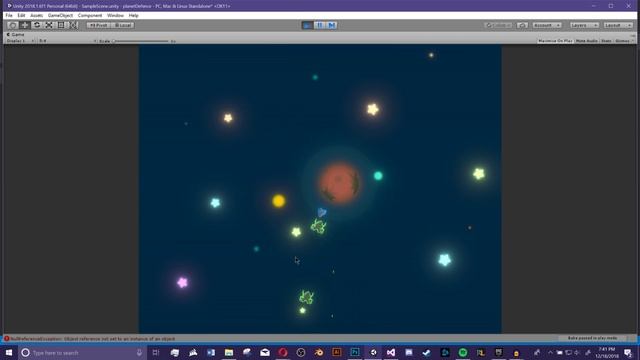Screen dimensions: 640x360
Task: Open Spotify from the taskbar
Action: pos(463,353)
